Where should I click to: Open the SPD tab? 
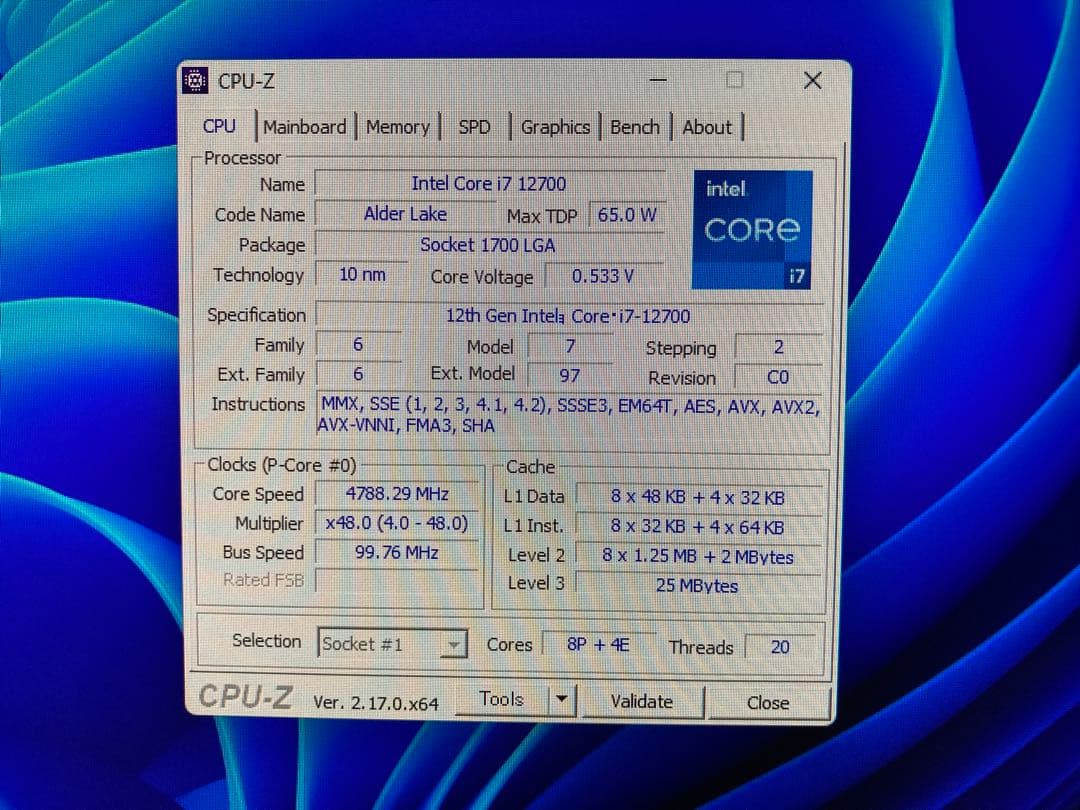click(x=475, y=127)
